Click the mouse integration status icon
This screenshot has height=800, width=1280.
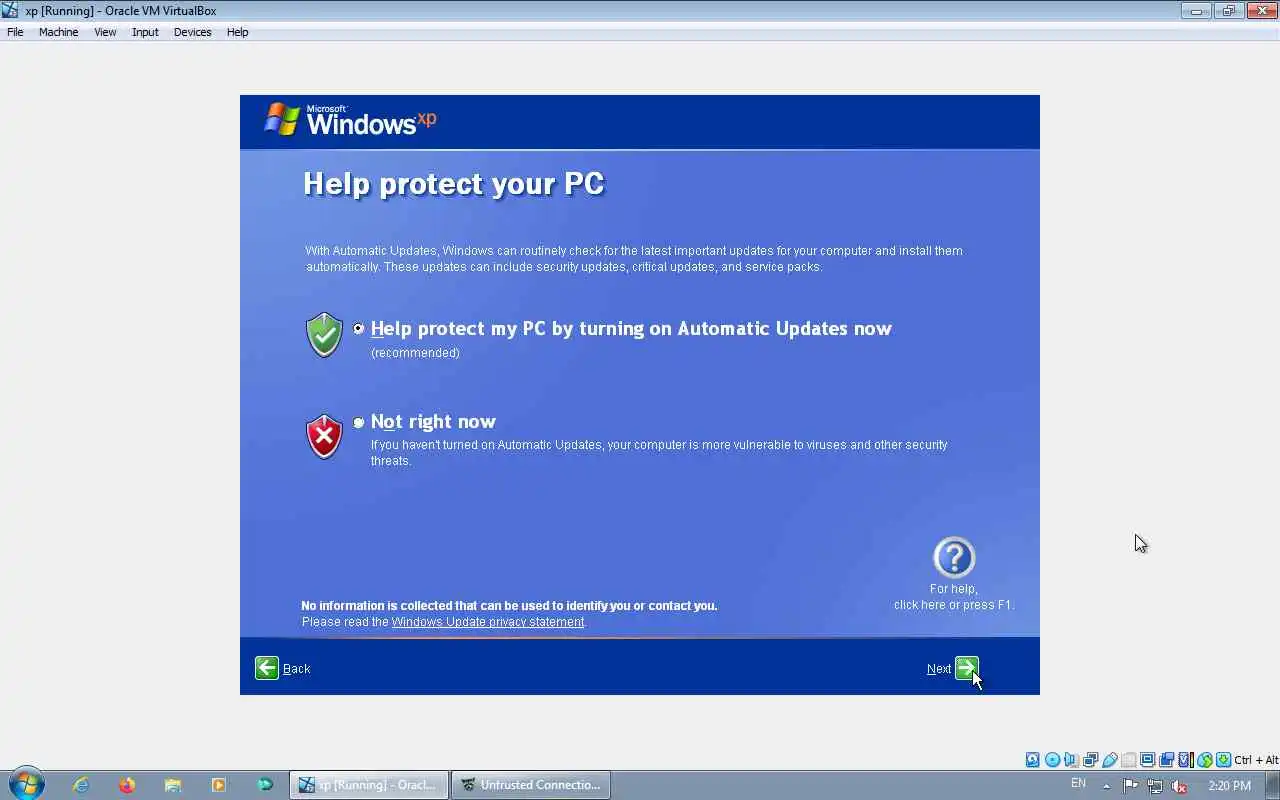pos(1205,760)
